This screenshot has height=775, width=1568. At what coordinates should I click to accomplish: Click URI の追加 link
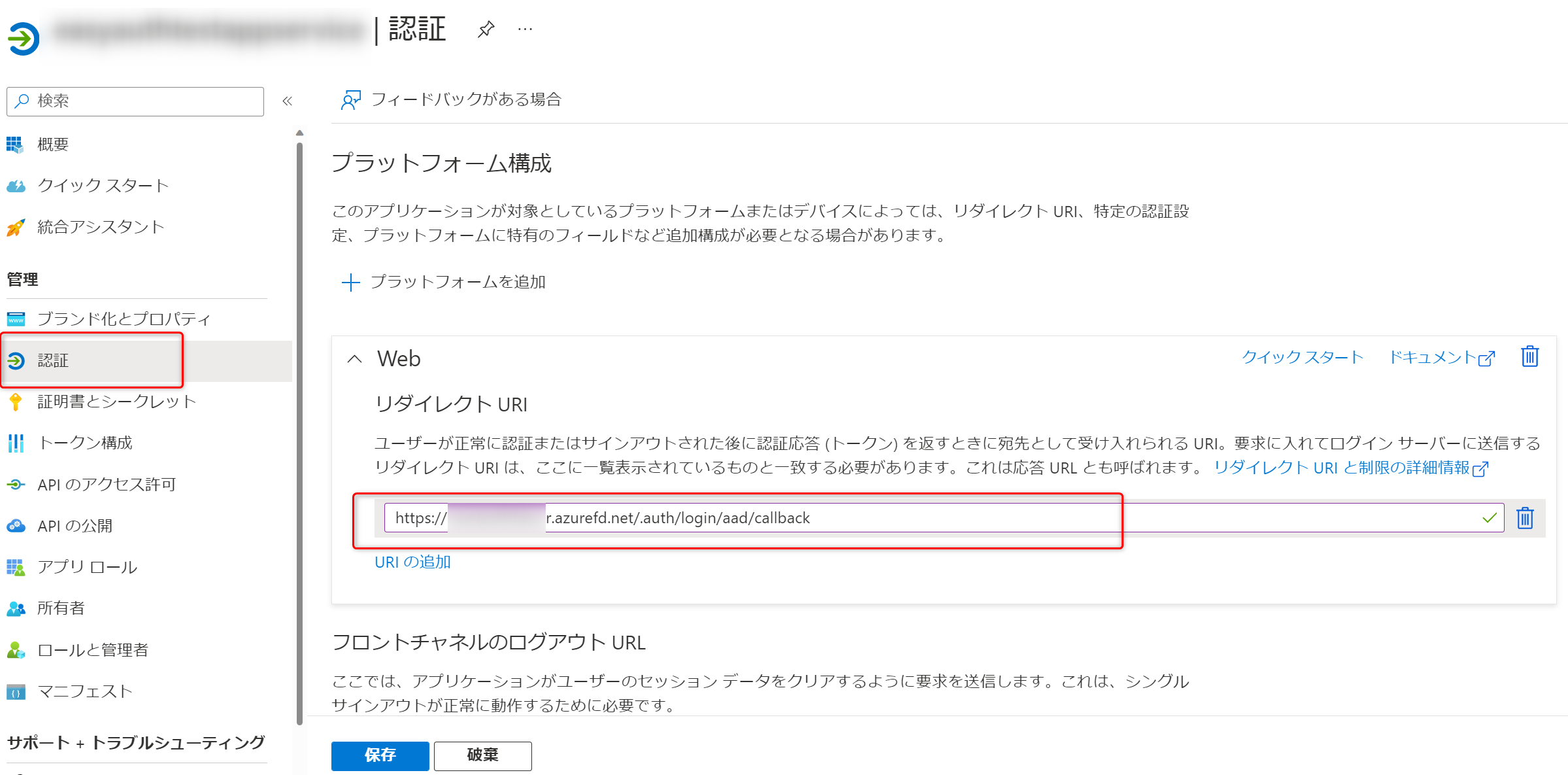412,562
